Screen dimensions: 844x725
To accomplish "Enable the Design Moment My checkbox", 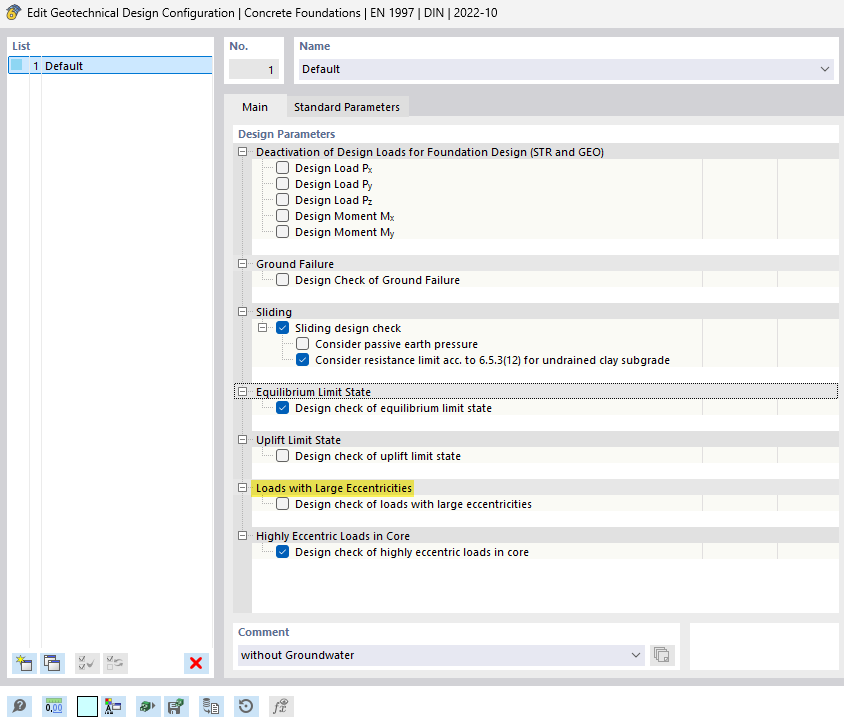I will tap(283, 232).
